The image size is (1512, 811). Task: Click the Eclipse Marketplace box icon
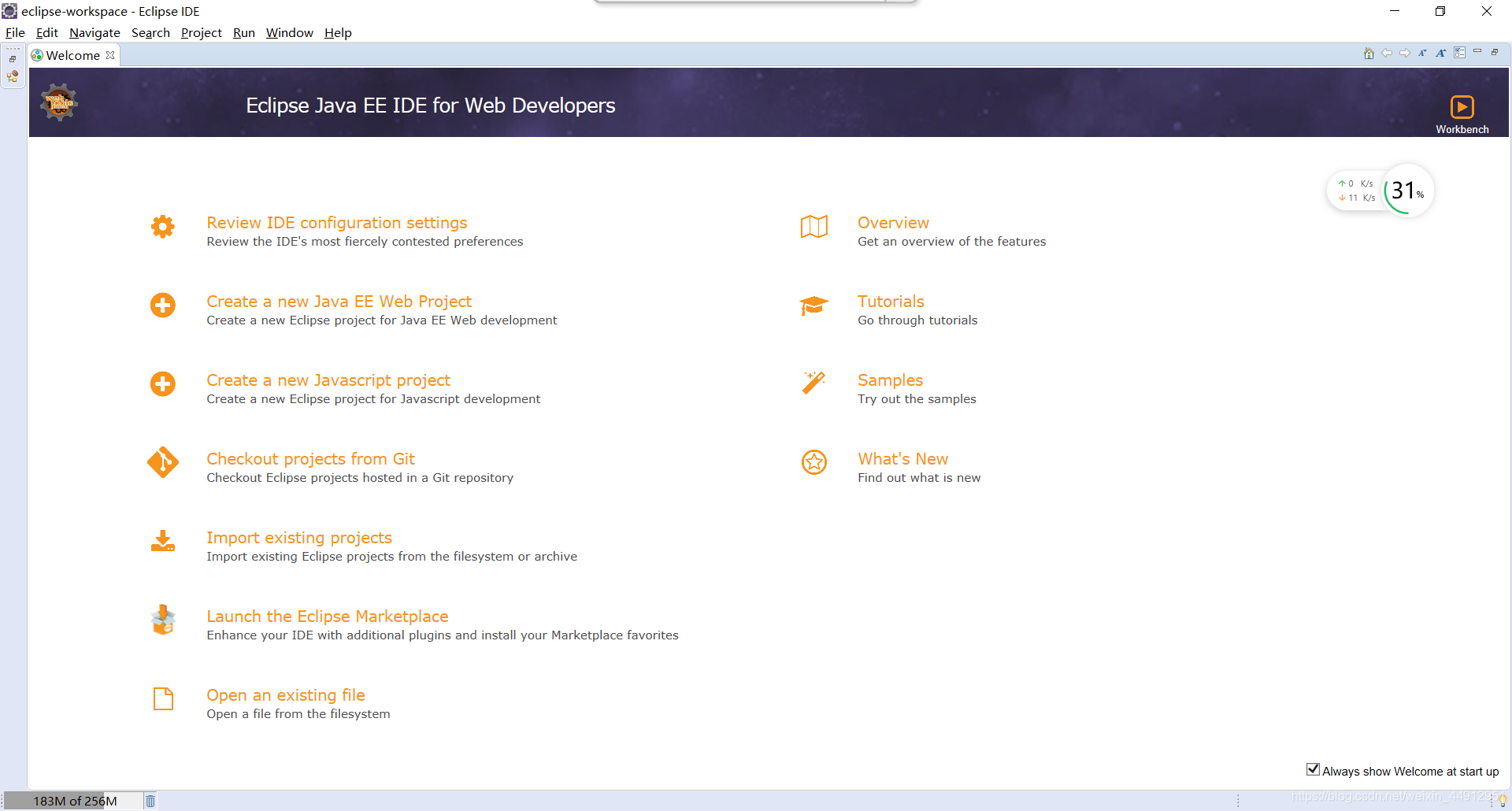click(x=163, y=620)
